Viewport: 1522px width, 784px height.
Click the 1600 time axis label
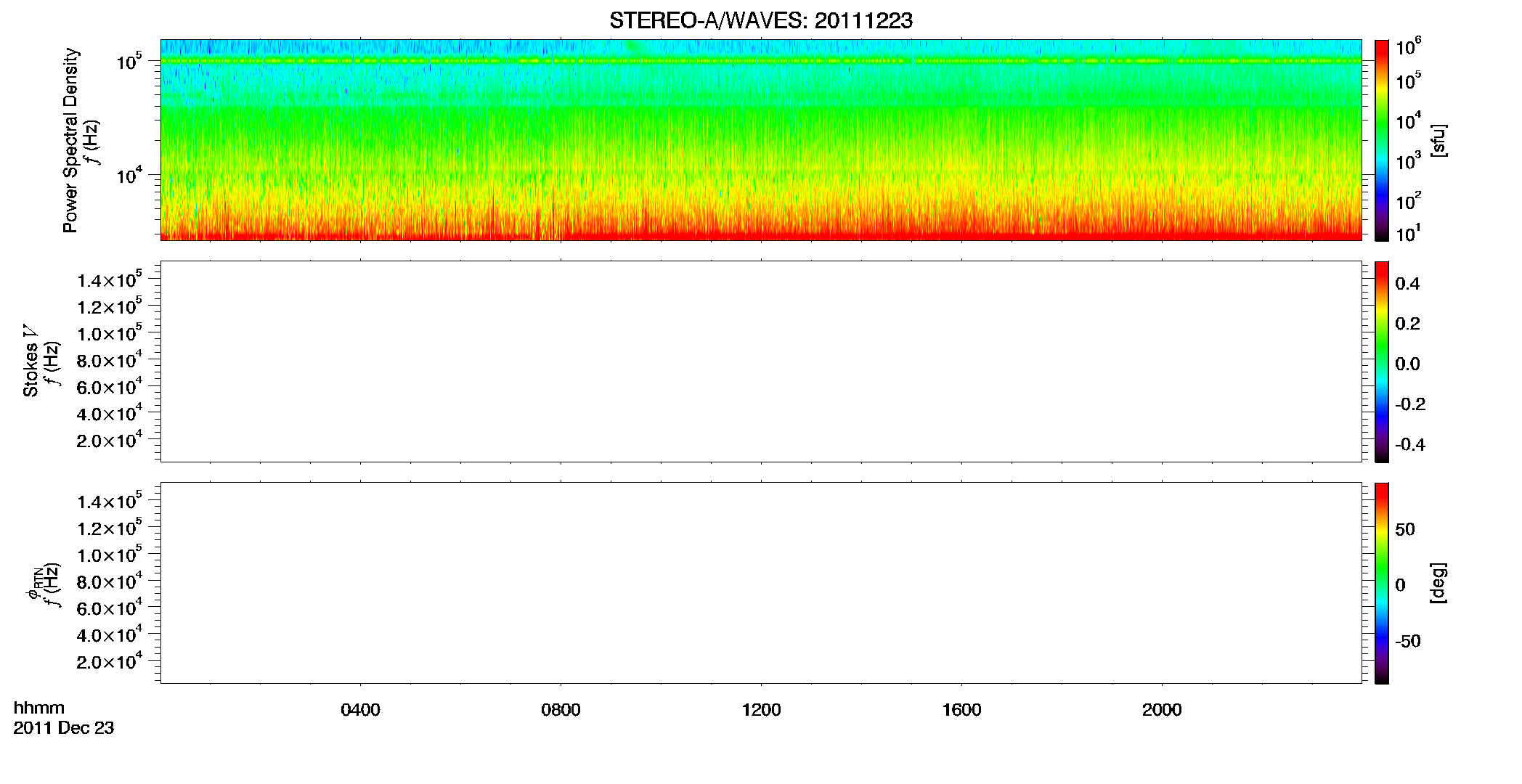(x=961, y=710)
